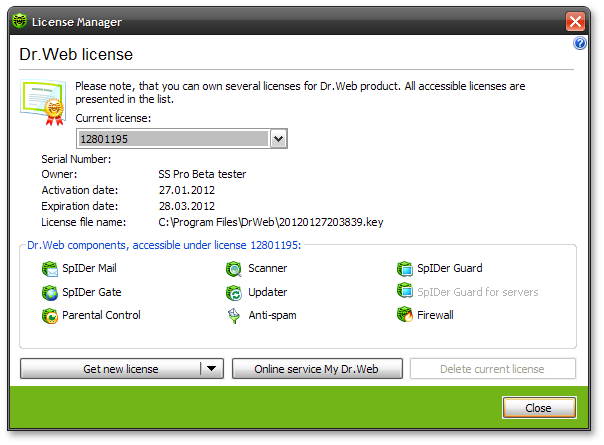Click the Dr.Web components group title
Viewport: 604px width, 445px height.
click(x=164, y=245)
